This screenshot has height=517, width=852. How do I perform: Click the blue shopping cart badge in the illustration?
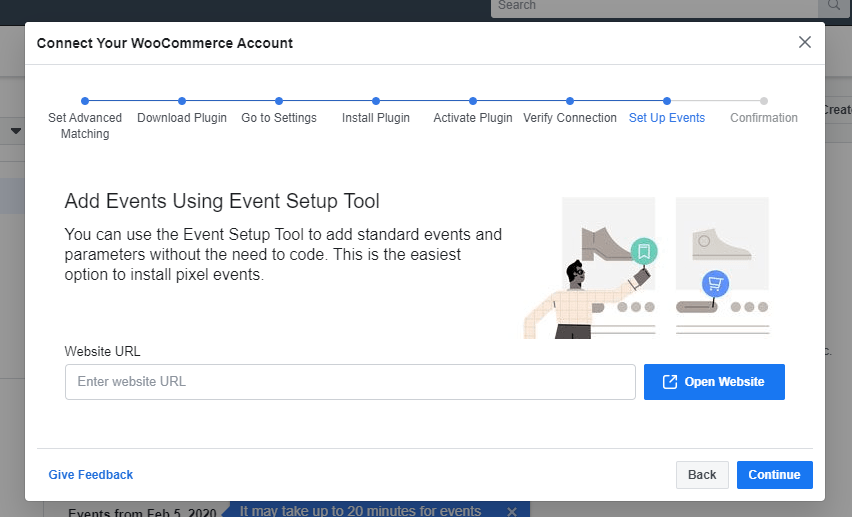(x=715, y=284)
